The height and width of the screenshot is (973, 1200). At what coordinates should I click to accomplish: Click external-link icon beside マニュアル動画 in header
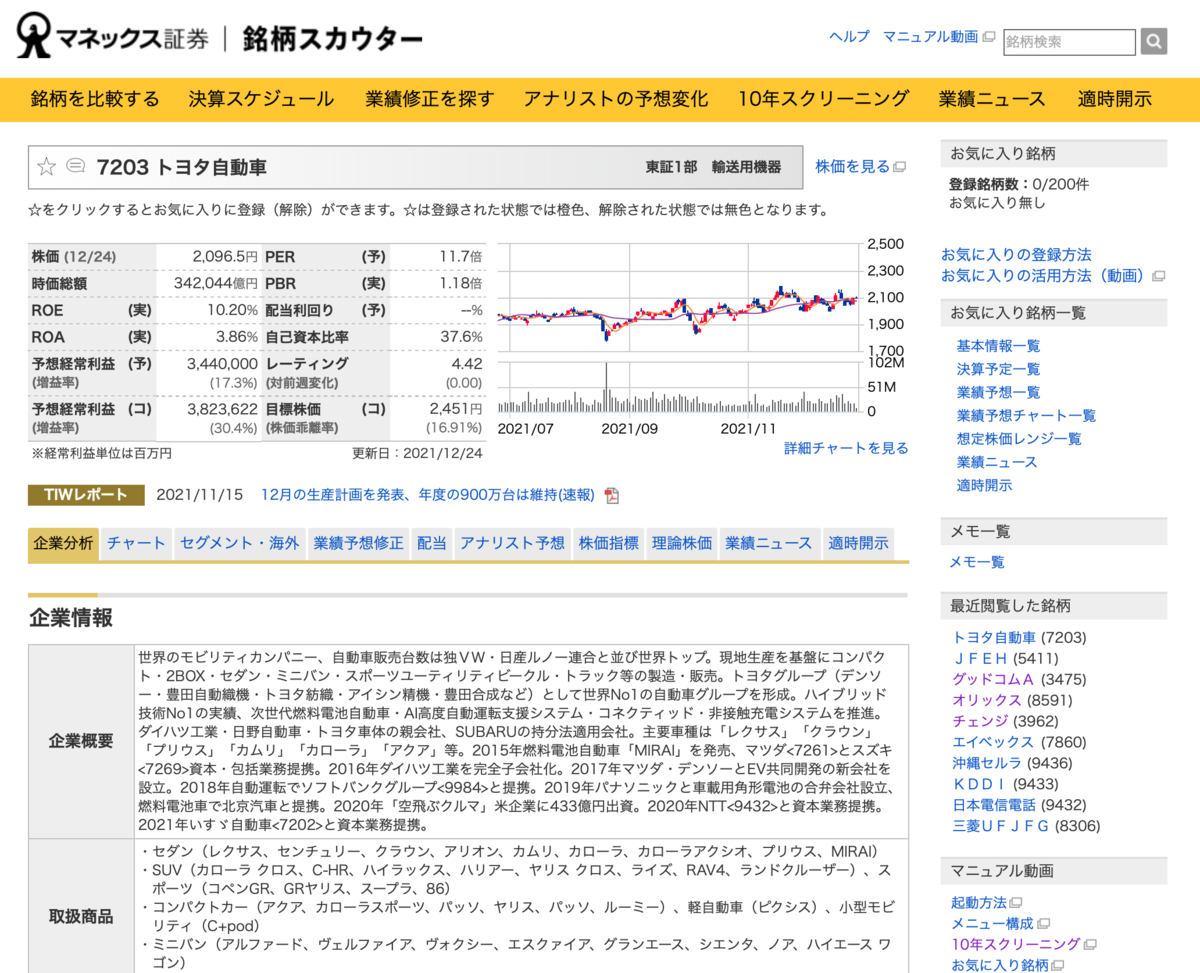pyautogui.click(x=989, y=37)
